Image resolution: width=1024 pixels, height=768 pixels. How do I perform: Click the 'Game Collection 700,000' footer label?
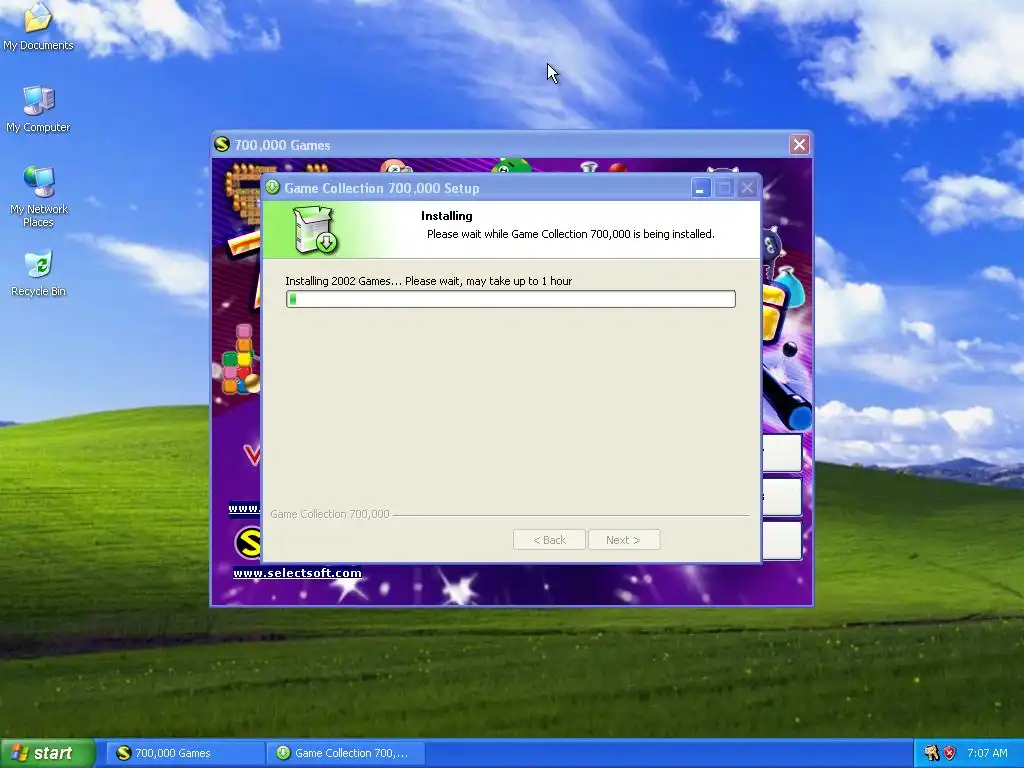[330, 514]
